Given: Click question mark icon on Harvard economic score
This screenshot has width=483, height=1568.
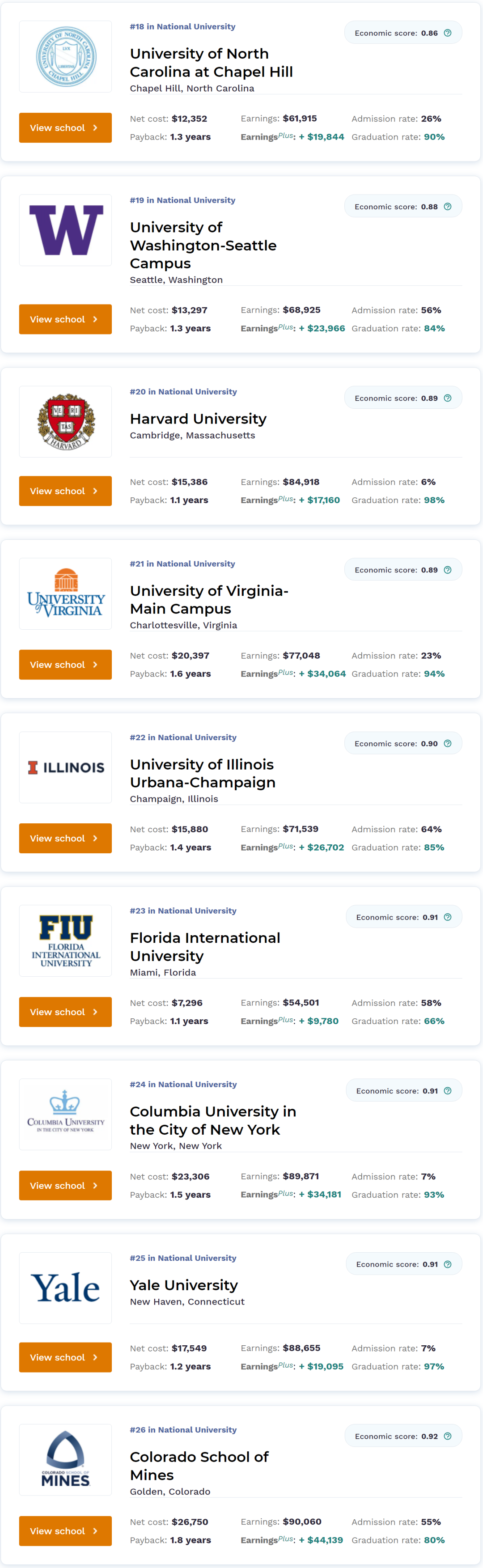Looking at the screenshot, I should point(448,398).
